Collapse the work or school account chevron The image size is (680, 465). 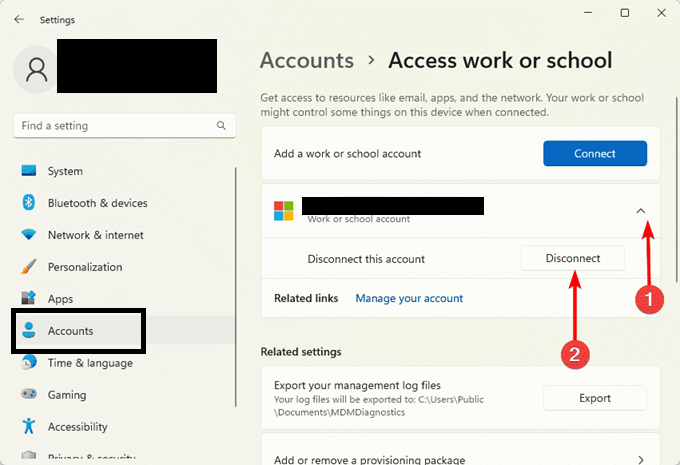point(641,211)
